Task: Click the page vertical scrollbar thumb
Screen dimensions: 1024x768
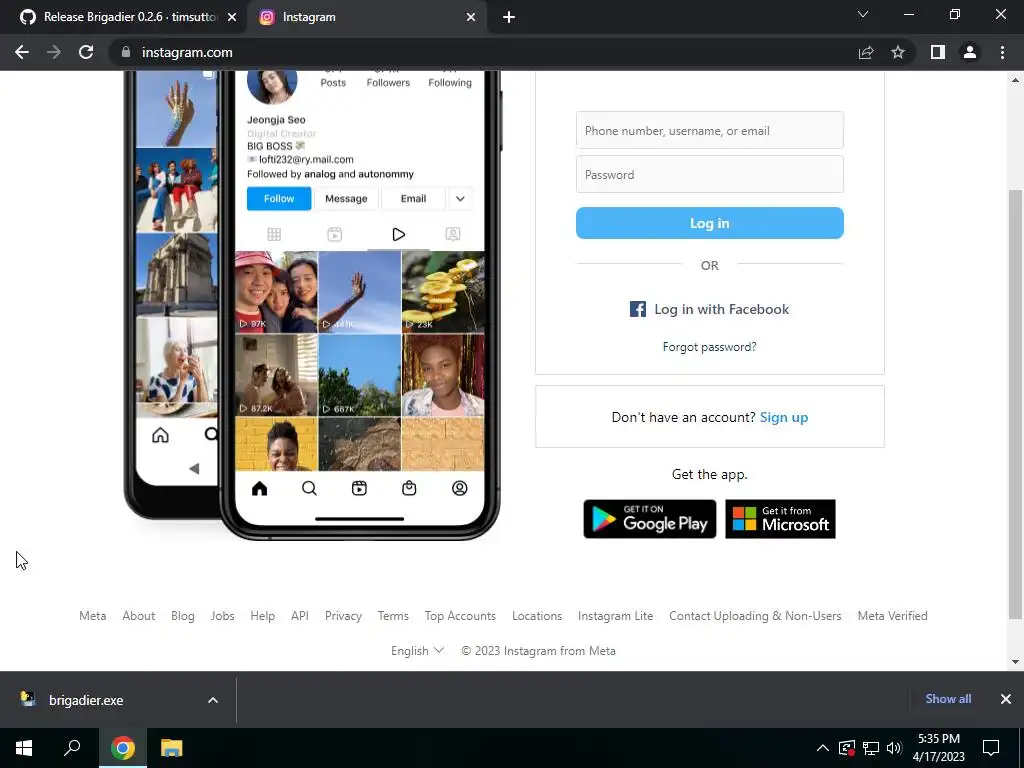Action: click(1015, 404)
